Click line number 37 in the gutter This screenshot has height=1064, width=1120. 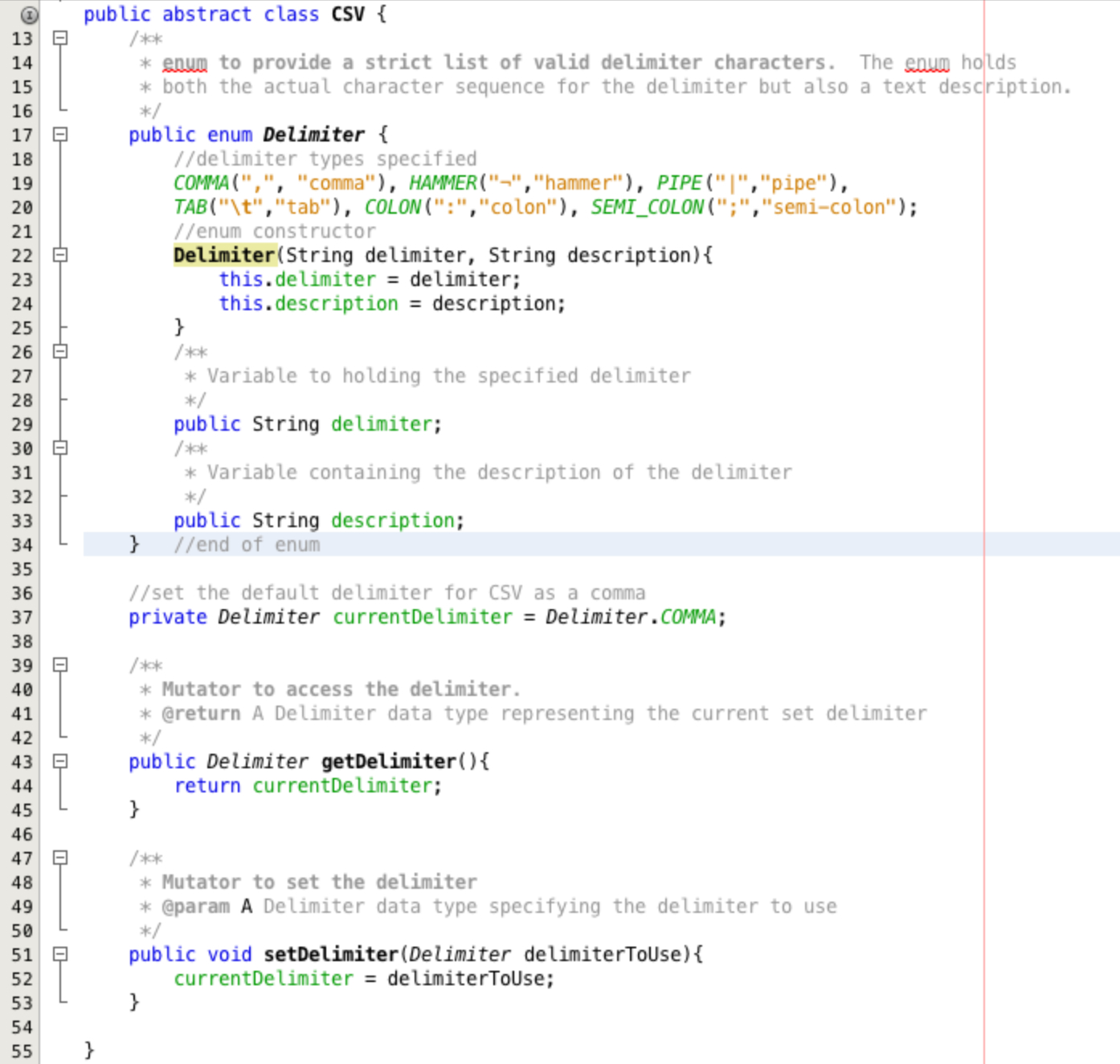22,617
